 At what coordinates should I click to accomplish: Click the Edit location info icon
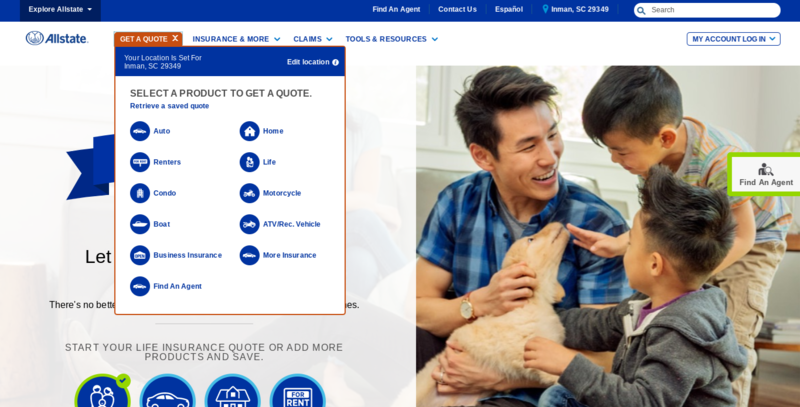[x=335, y=62]
